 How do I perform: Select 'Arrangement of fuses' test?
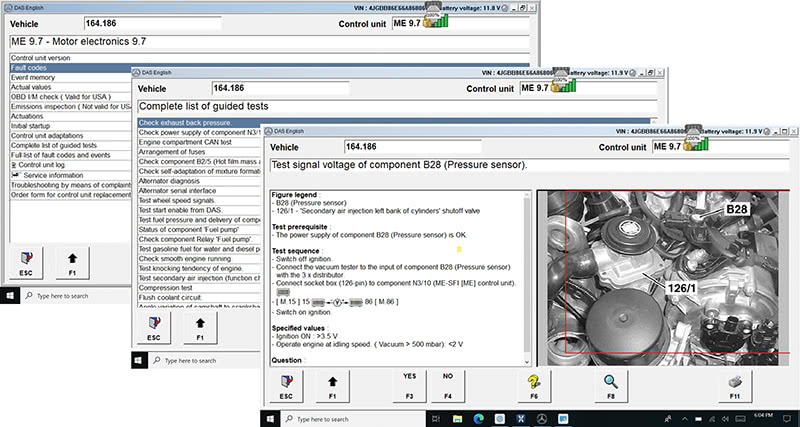[x=199, y=152]
